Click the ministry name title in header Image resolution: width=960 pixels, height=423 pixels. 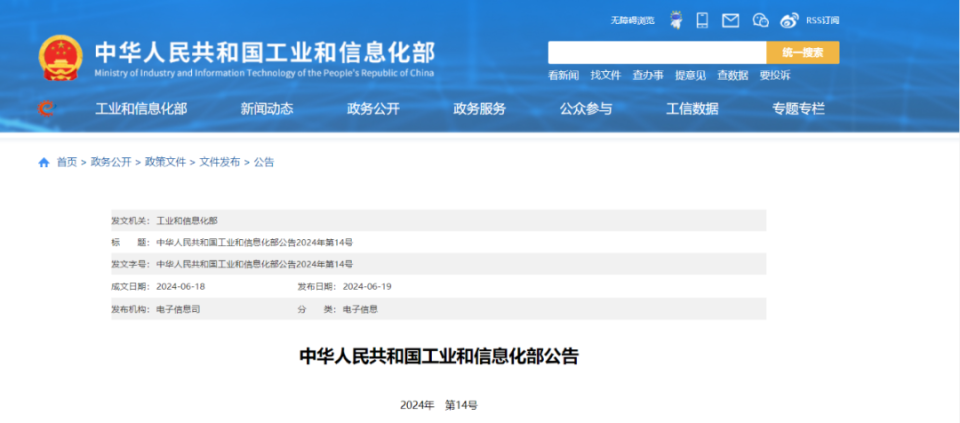[x=264, y=52]
